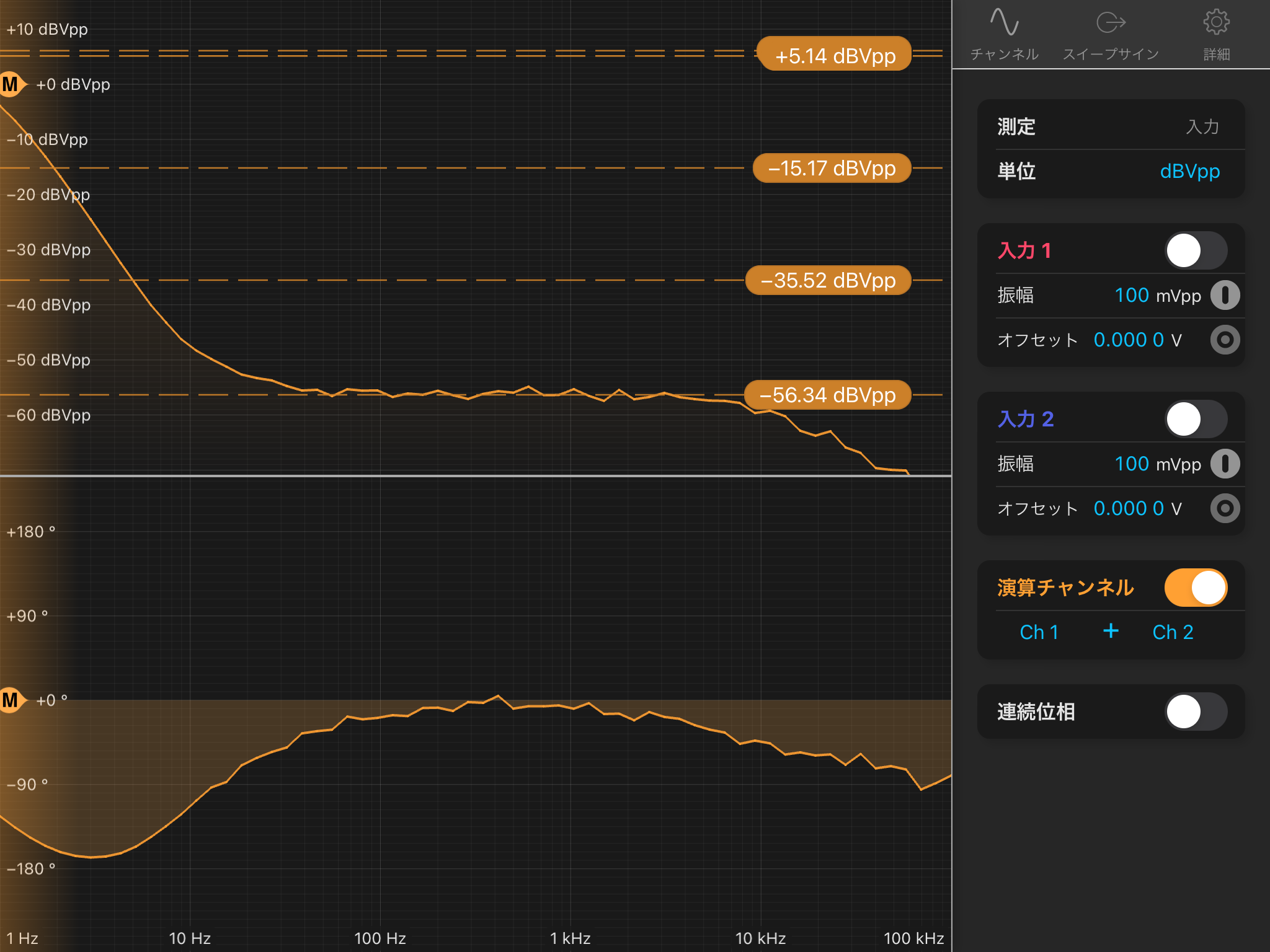Tap the 入力 2 channel label
This screenshot has width=1270, height=952.
[x=1026, y=419]
